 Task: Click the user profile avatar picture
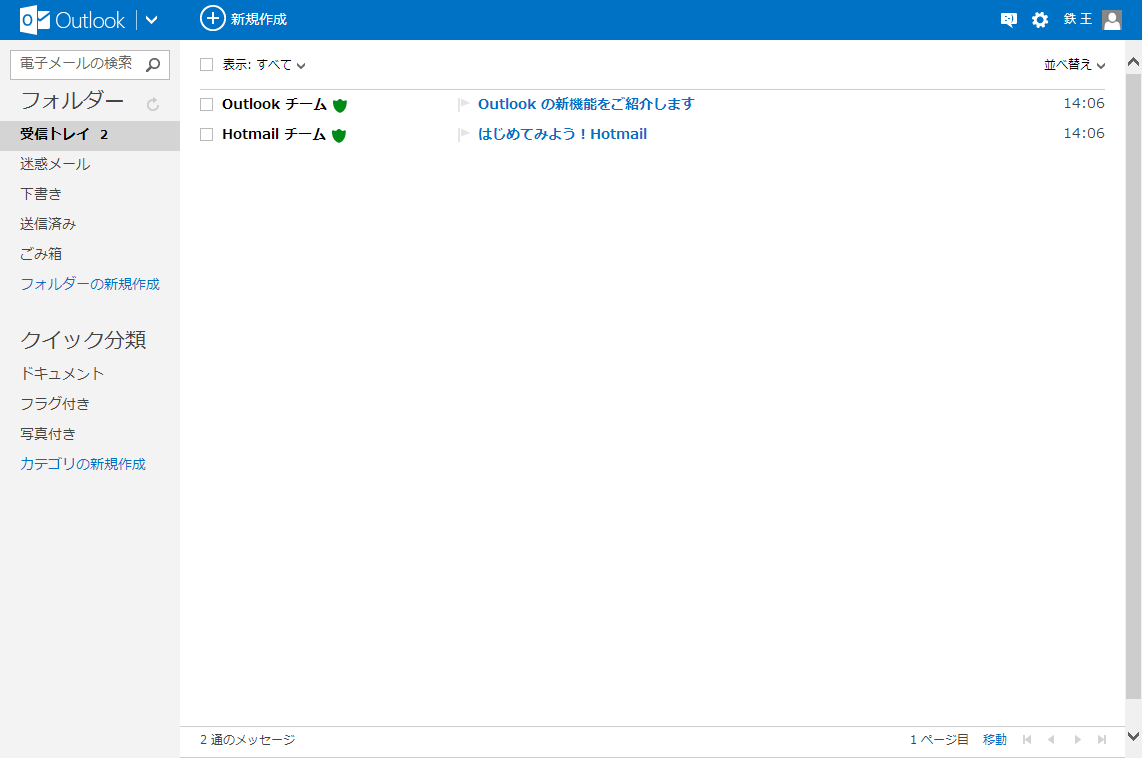click(1112, 20)
